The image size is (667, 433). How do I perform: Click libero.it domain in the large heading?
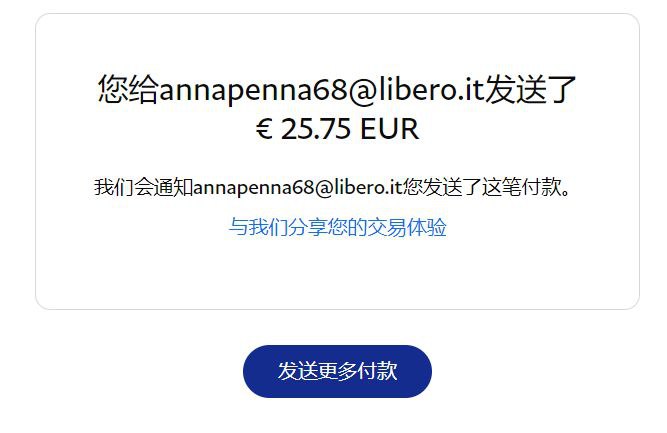pos(432,89)
